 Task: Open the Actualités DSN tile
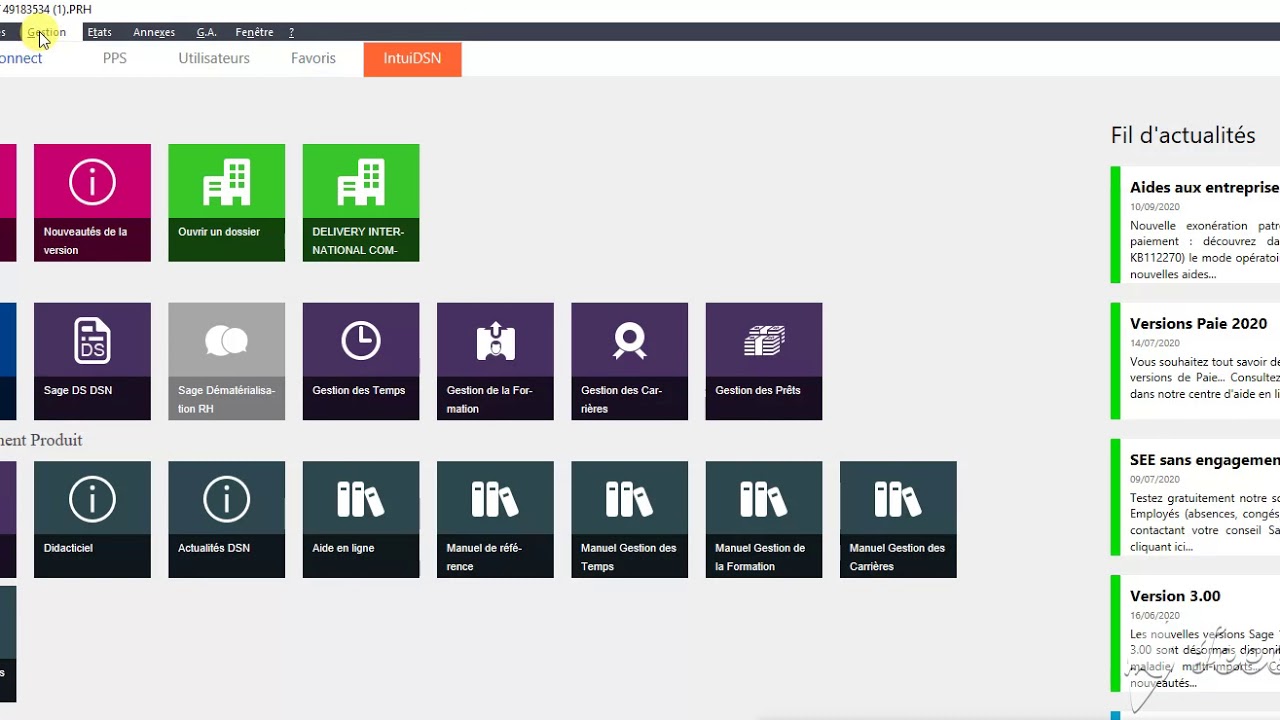click(x=226, y=519)
